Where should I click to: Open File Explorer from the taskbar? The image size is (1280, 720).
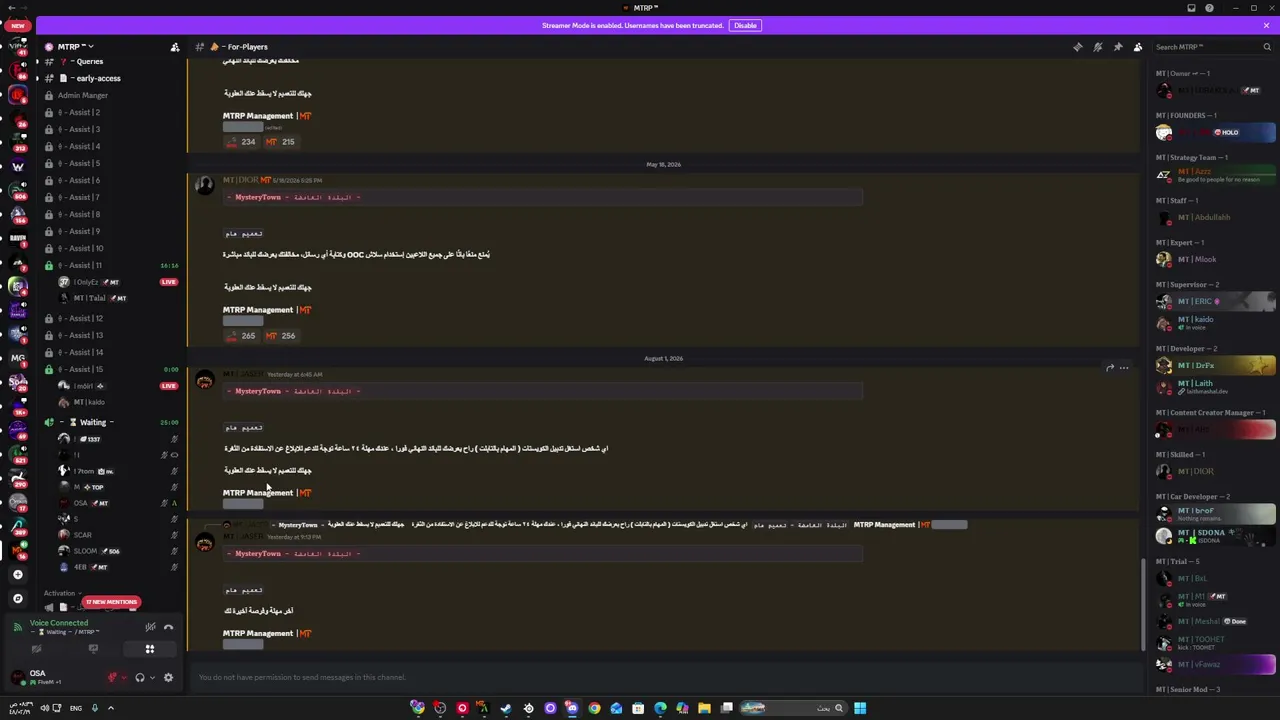pyautogui.click(x=704, y=708)
